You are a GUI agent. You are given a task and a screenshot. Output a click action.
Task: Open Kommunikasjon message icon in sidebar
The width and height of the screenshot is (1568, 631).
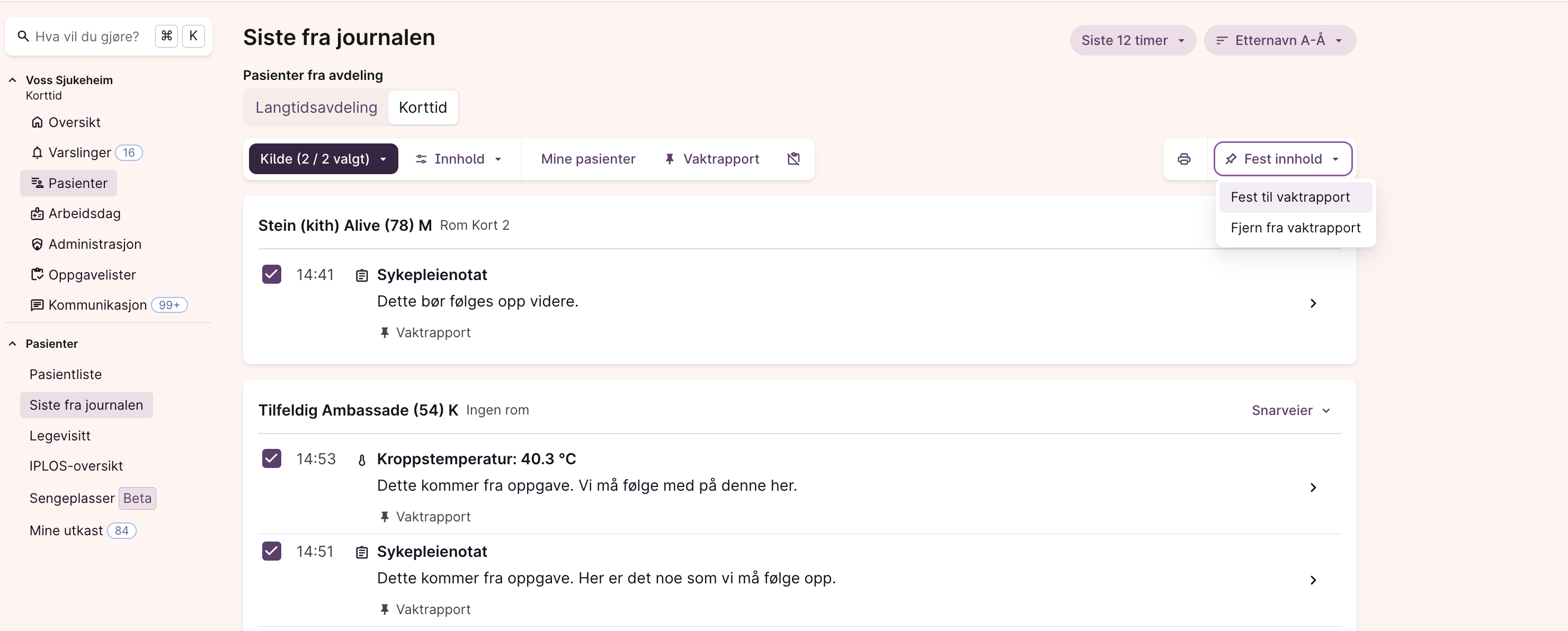[37, 305]
